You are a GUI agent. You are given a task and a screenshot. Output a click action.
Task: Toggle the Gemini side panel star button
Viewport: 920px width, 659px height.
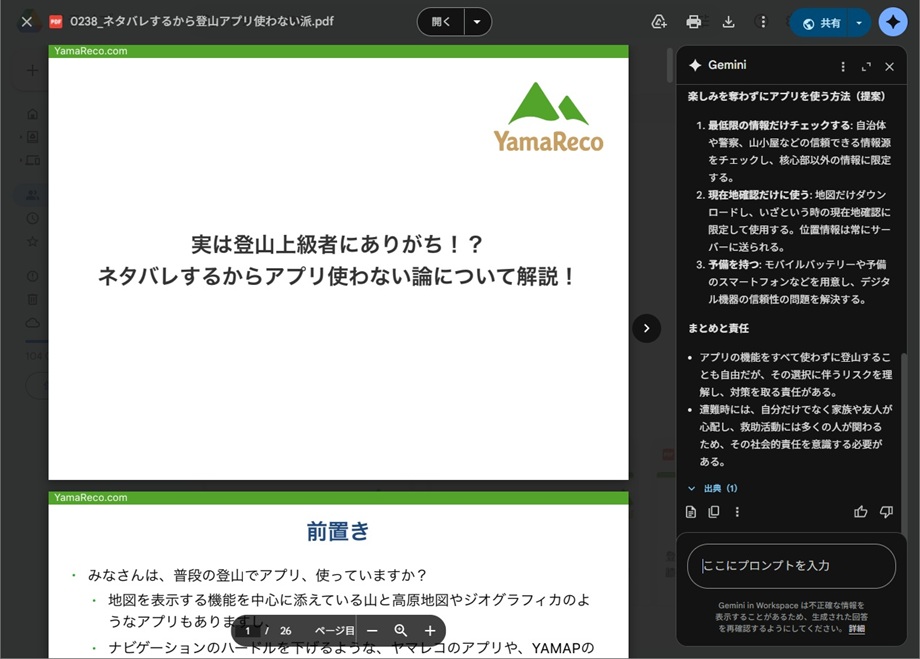click(893, 22)
